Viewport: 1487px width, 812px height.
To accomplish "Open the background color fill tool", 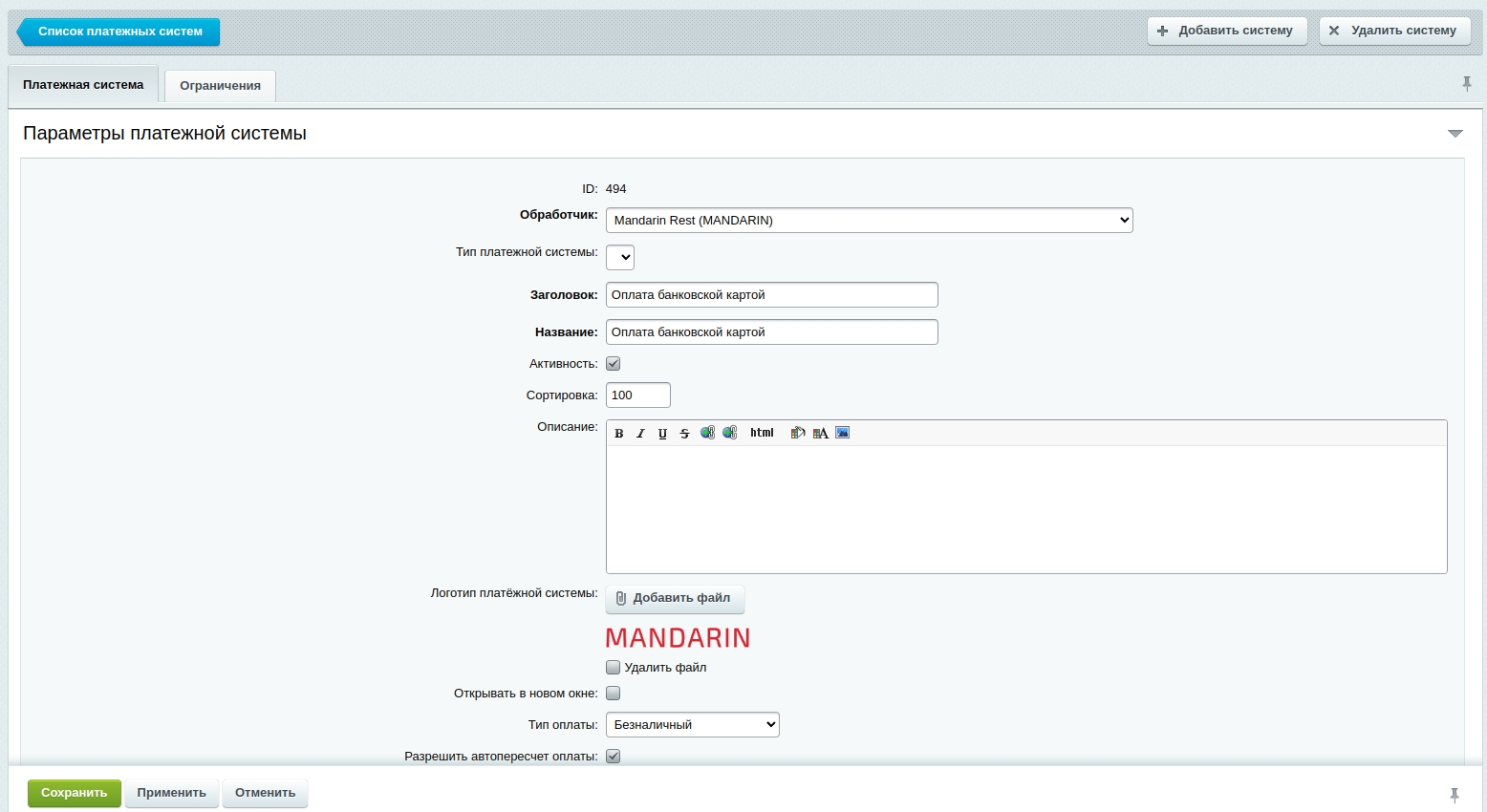I will pyautogui.click(x=798, y=433).
